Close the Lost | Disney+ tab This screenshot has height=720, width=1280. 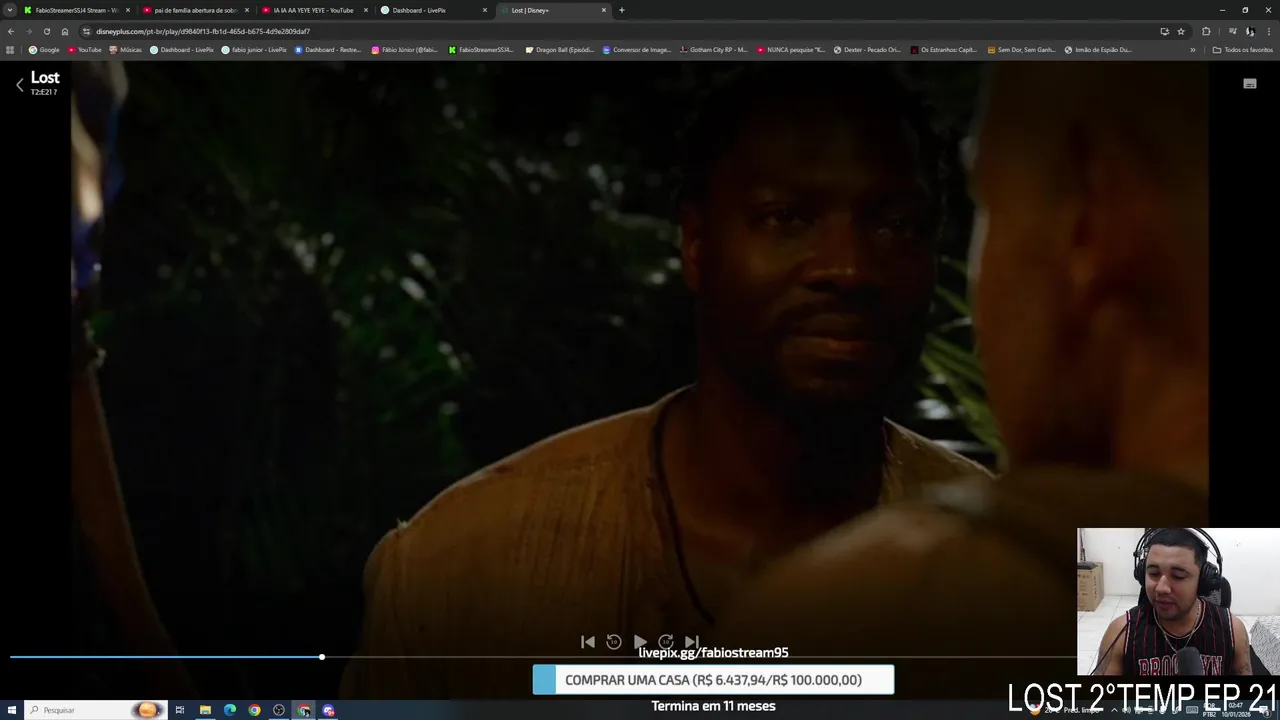pos(604,10)
